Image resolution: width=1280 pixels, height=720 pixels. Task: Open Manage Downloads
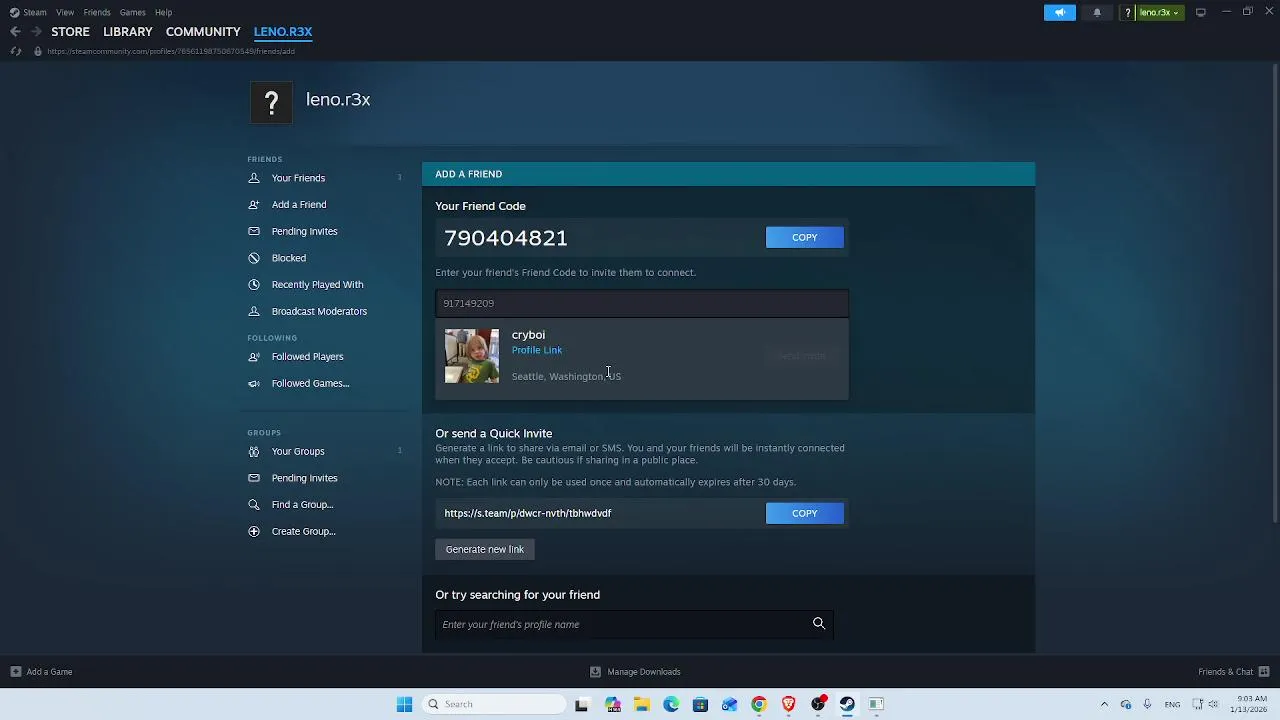(x=635, y=672)
